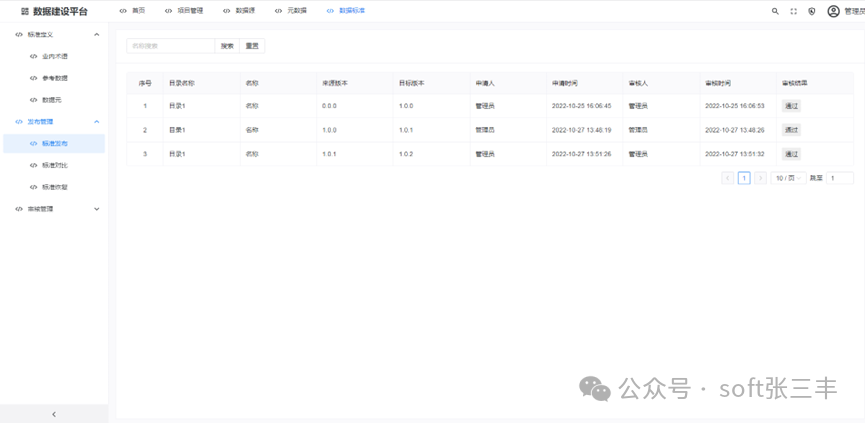Click 目录1 in row 3
Screen dimensions: 865x423
click(177, 154)
